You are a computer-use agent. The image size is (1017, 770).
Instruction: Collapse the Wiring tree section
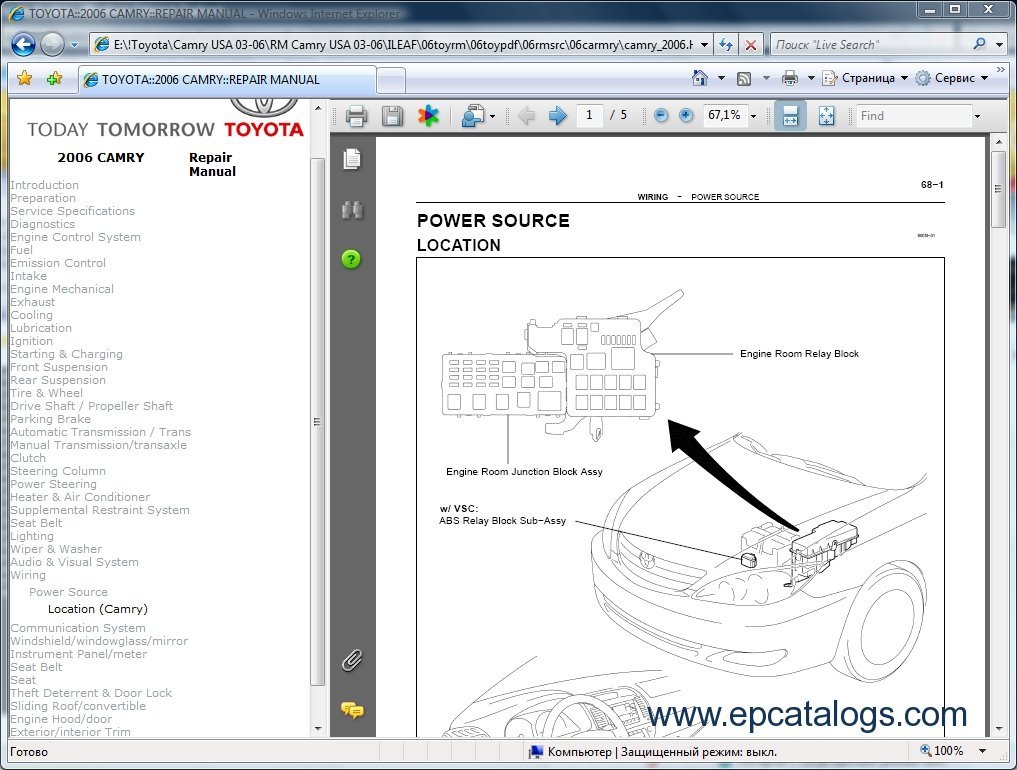(28, 575)
